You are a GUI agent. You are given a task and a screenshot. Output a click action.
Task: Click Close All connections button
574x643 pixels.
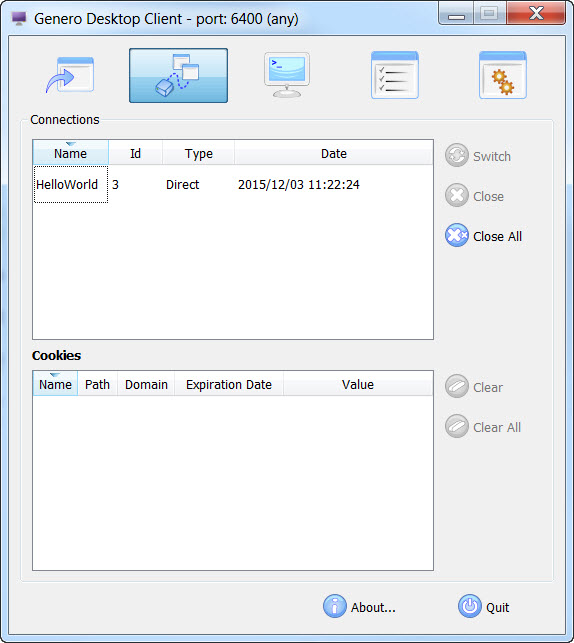pyautogui.click(x=483, y=236)
